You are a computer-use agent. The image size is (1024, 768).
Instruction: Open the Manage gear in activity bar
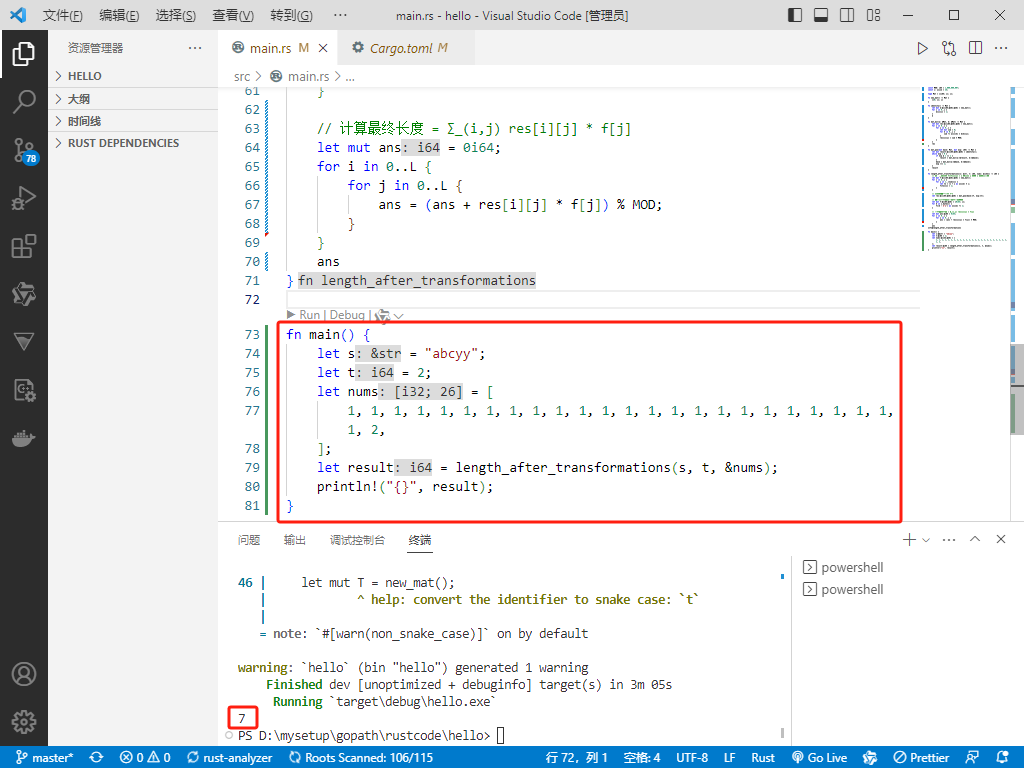click(x=24, y=722)
